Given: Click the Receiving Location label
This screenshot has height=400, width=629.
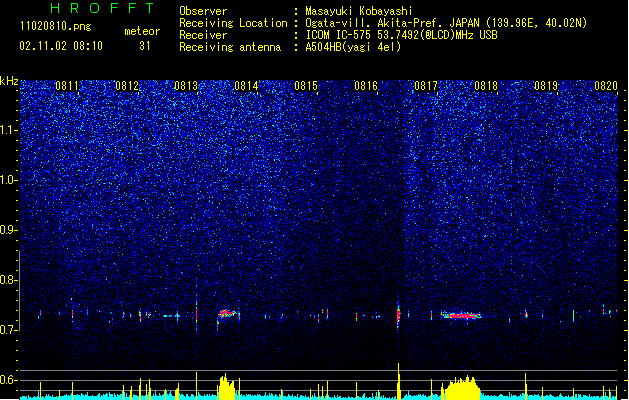Looking at the screenshot, I should pos(233,23).
